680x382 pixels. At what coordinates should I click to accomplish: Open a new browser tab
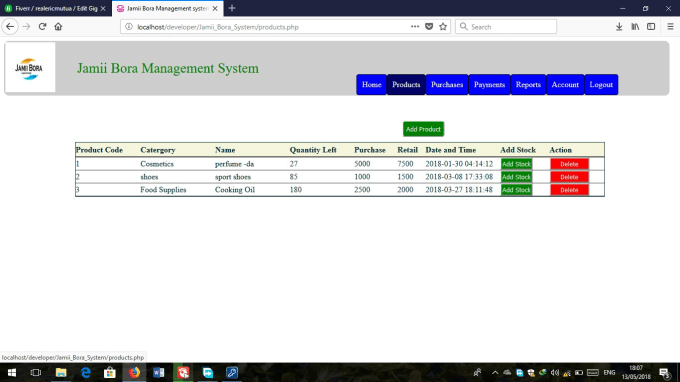[x=232, y=8]
